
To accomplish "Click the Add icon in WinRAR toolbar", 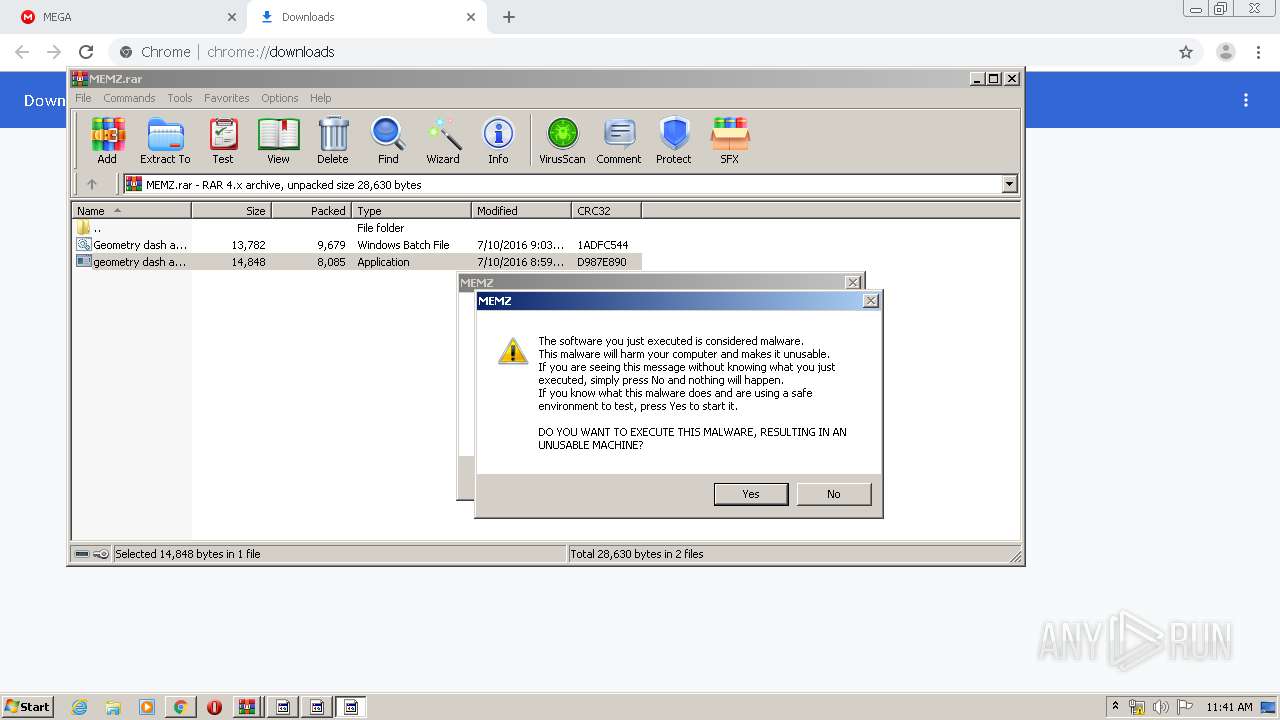I will (107, 140).
